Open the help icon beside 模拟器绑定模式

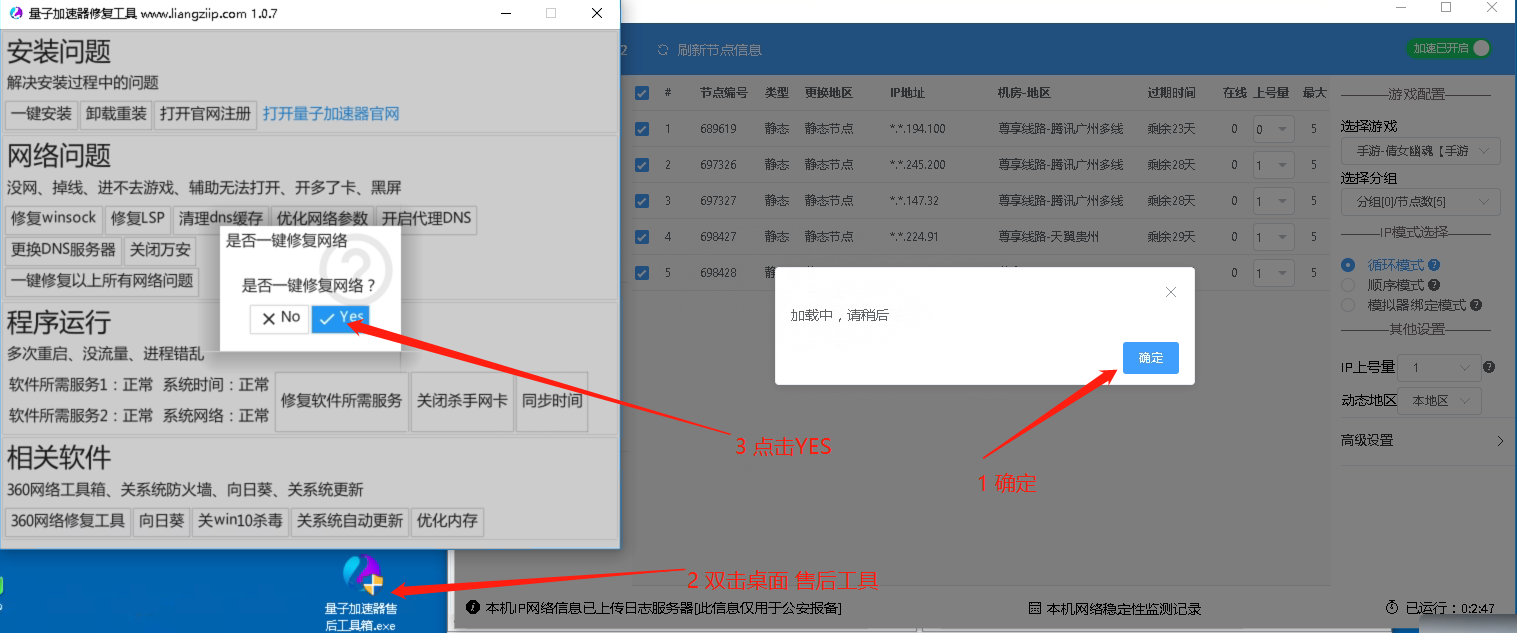[x=1476, y=305]
